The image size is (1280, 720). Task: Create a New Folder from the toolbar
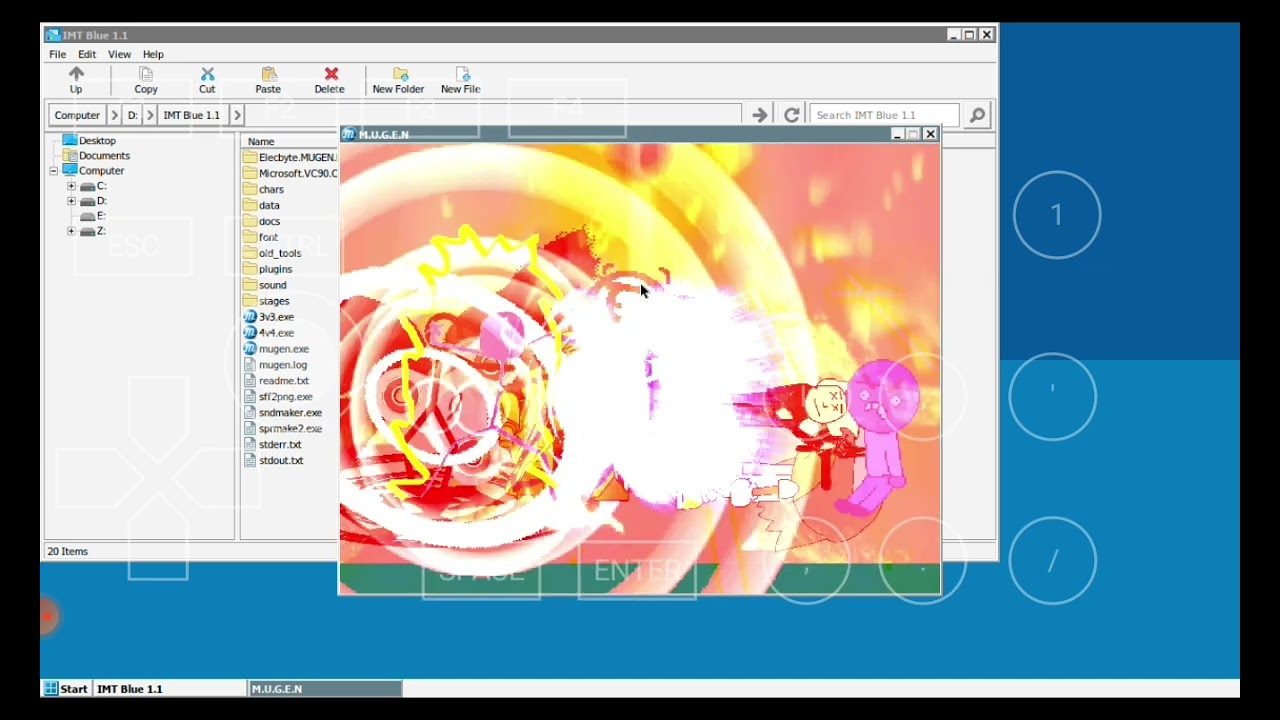click(398, 81)
